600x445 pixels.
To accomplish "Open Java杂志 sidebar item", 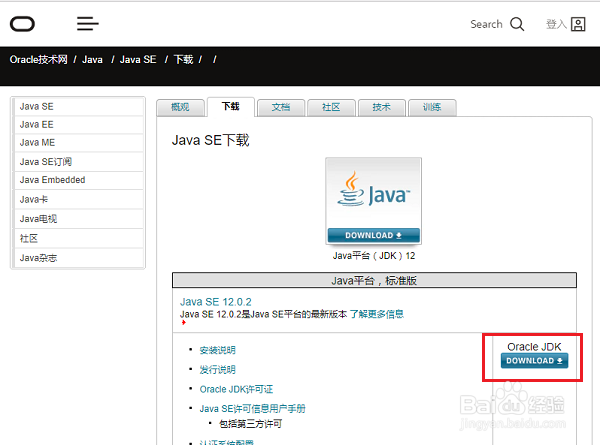I will click(x=78, y=258).
